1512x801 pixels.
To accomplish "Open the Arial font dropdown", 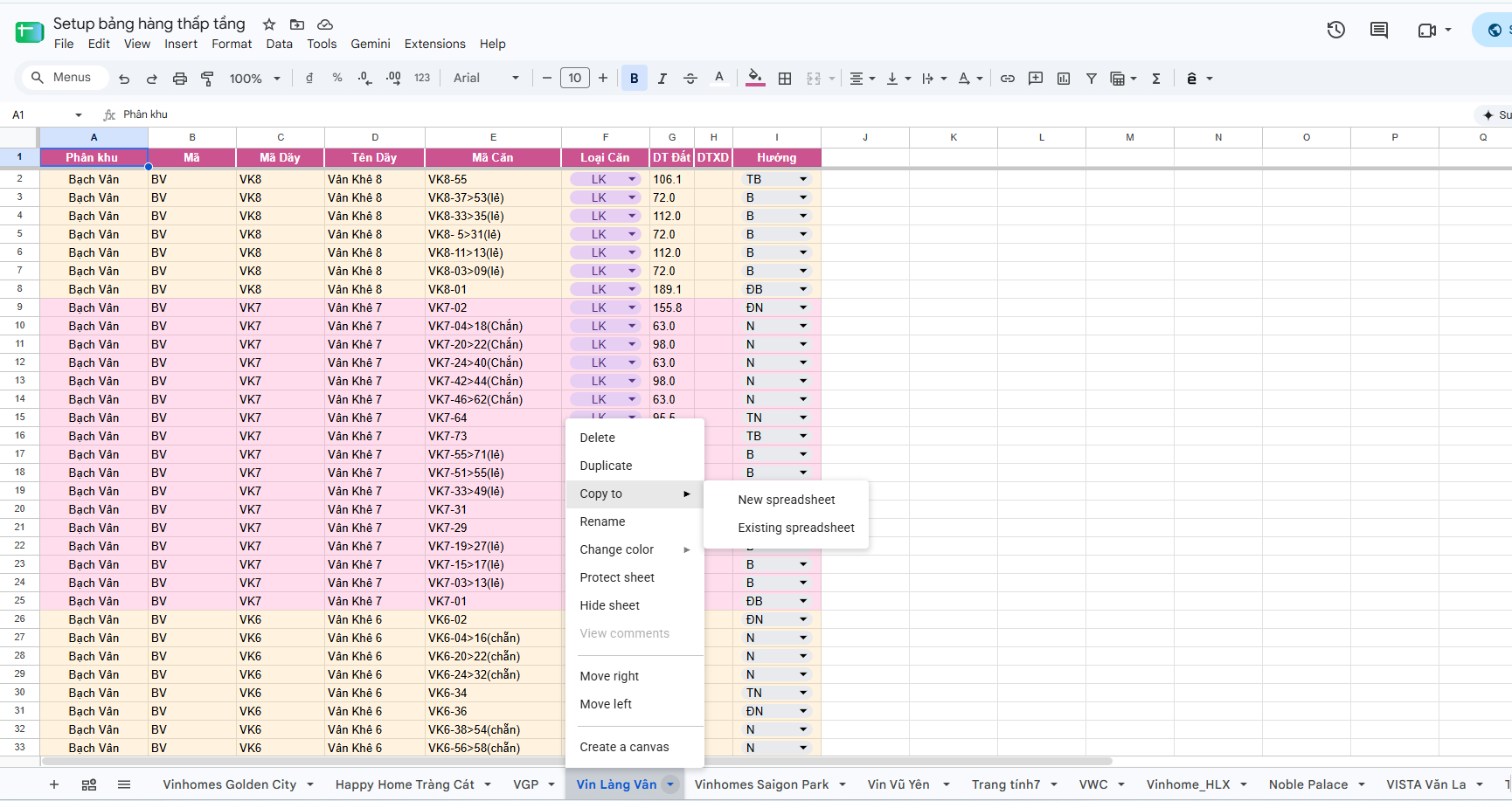I will point(486,79).
